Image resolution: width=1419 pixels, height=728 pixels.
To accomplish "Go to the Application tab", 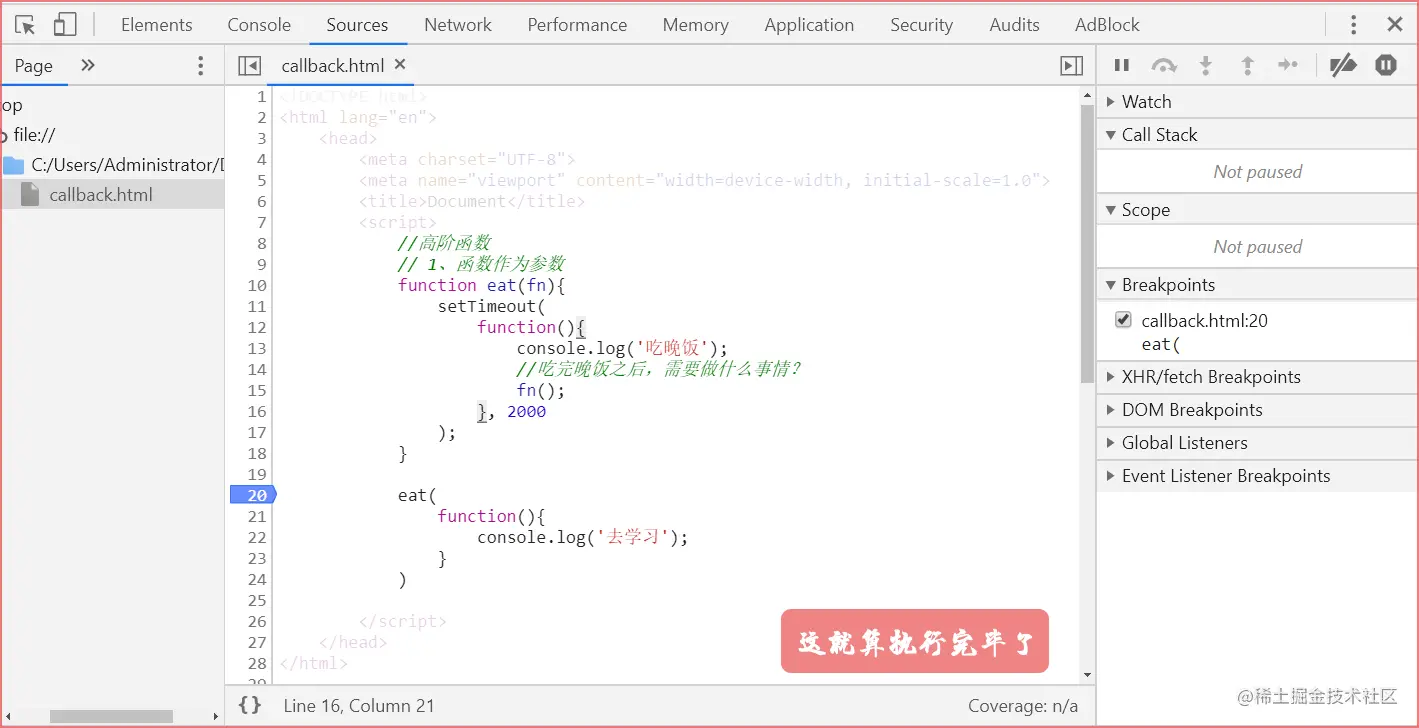I will click(809, 25).
